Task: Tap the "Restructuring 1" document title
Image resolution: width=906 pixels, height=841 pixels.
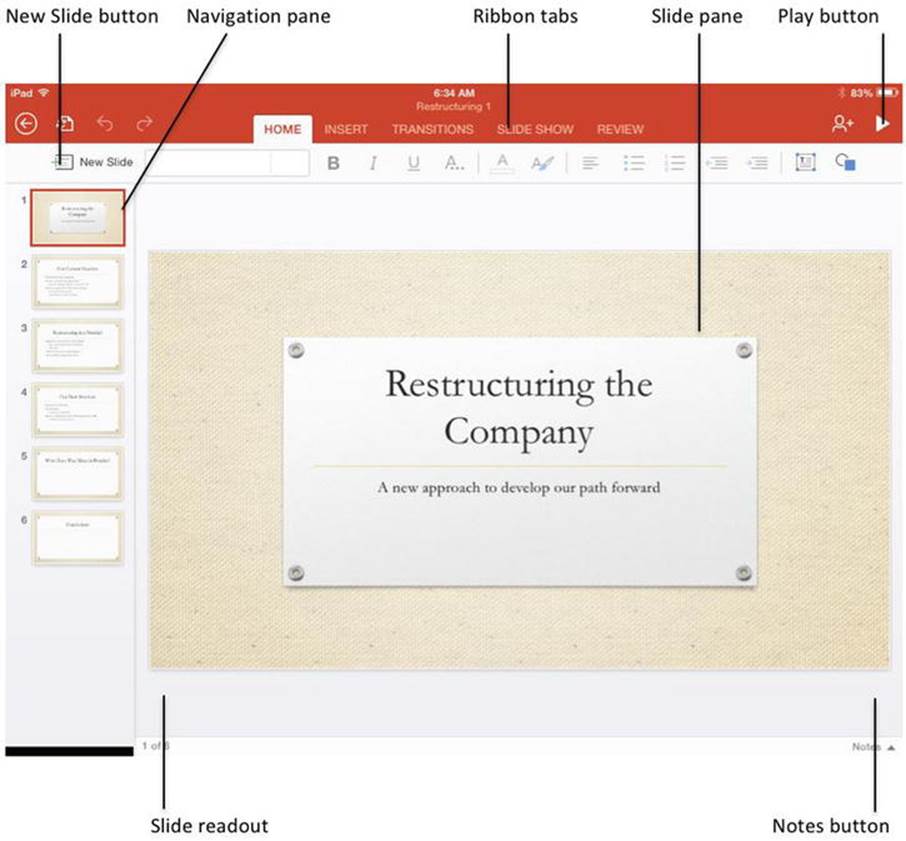Action: point(454,106)
